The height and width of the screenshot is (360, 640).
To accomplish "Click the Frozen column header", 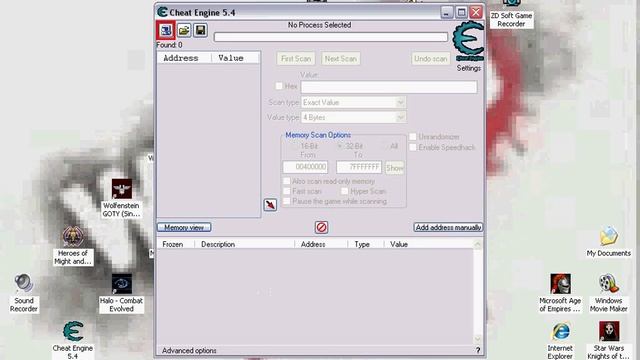I will (x=176, y=244).
